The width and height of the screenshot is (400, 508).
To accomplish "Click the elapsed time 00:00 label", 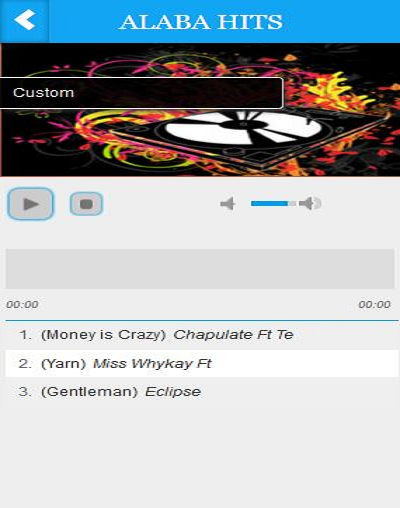I will click(x=22, y=304).
